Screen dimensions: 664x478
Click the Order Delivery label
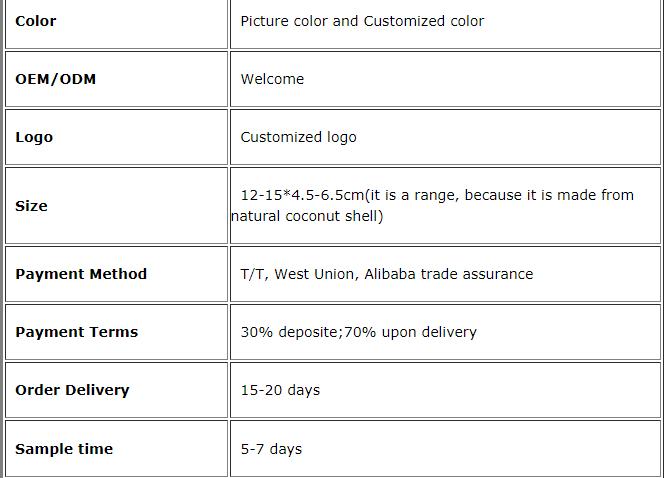coord(72,390)
